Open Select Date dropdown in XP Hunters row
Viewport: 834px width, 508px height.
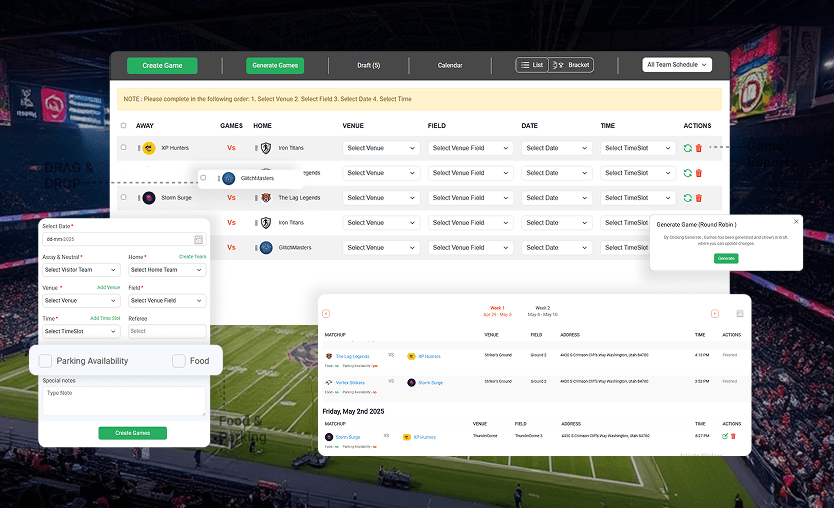(x=557, y=148)
